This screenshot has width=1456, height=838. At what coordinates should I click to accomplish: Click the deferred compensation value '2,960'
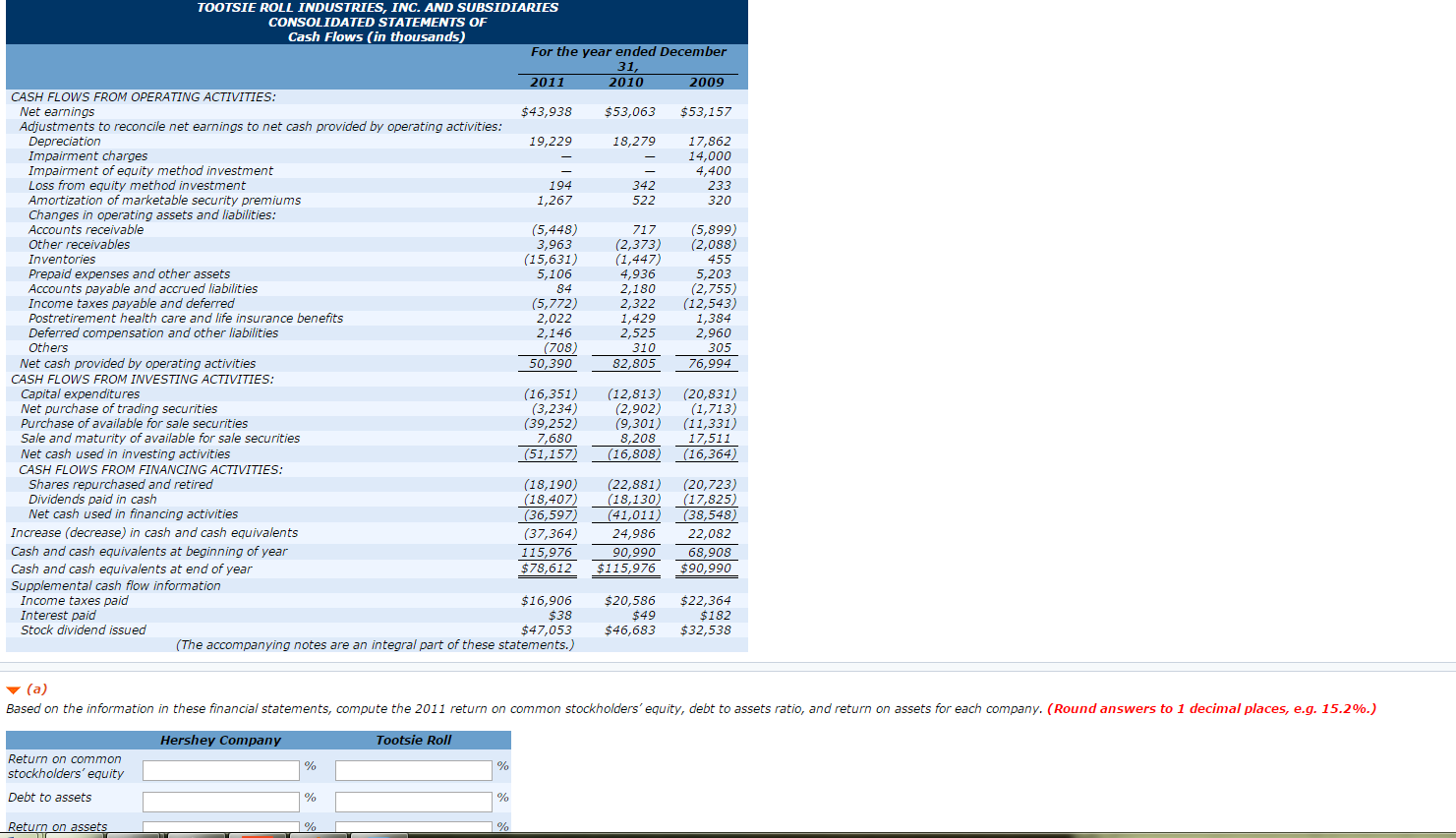[713, 332]
